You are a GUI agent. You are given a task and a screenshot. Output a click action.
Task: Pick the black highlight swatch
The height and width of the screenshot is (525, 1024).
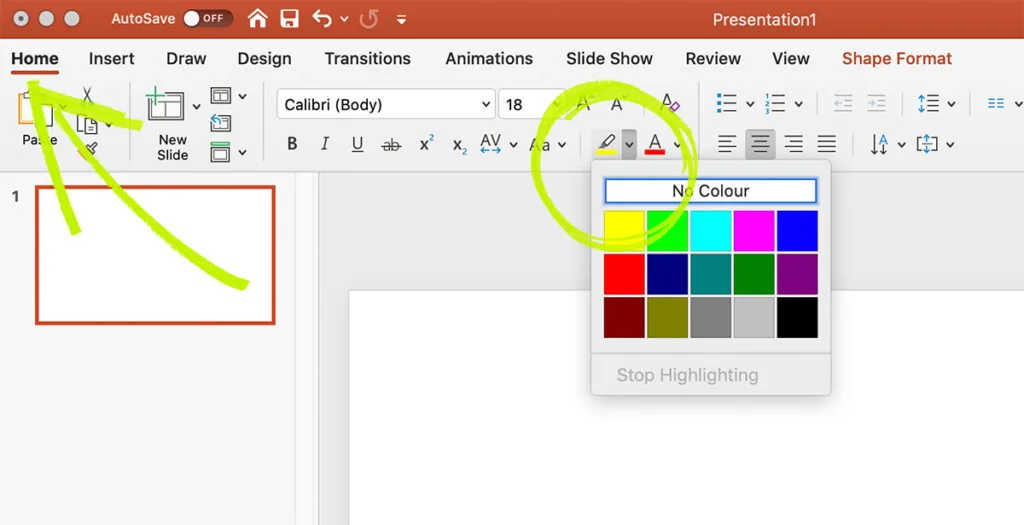(x=797, y=317)
